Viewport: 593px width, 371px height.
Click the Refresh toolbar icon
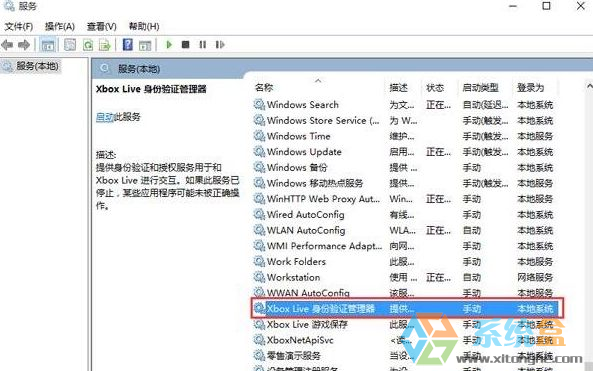click(x=88, y=45)
